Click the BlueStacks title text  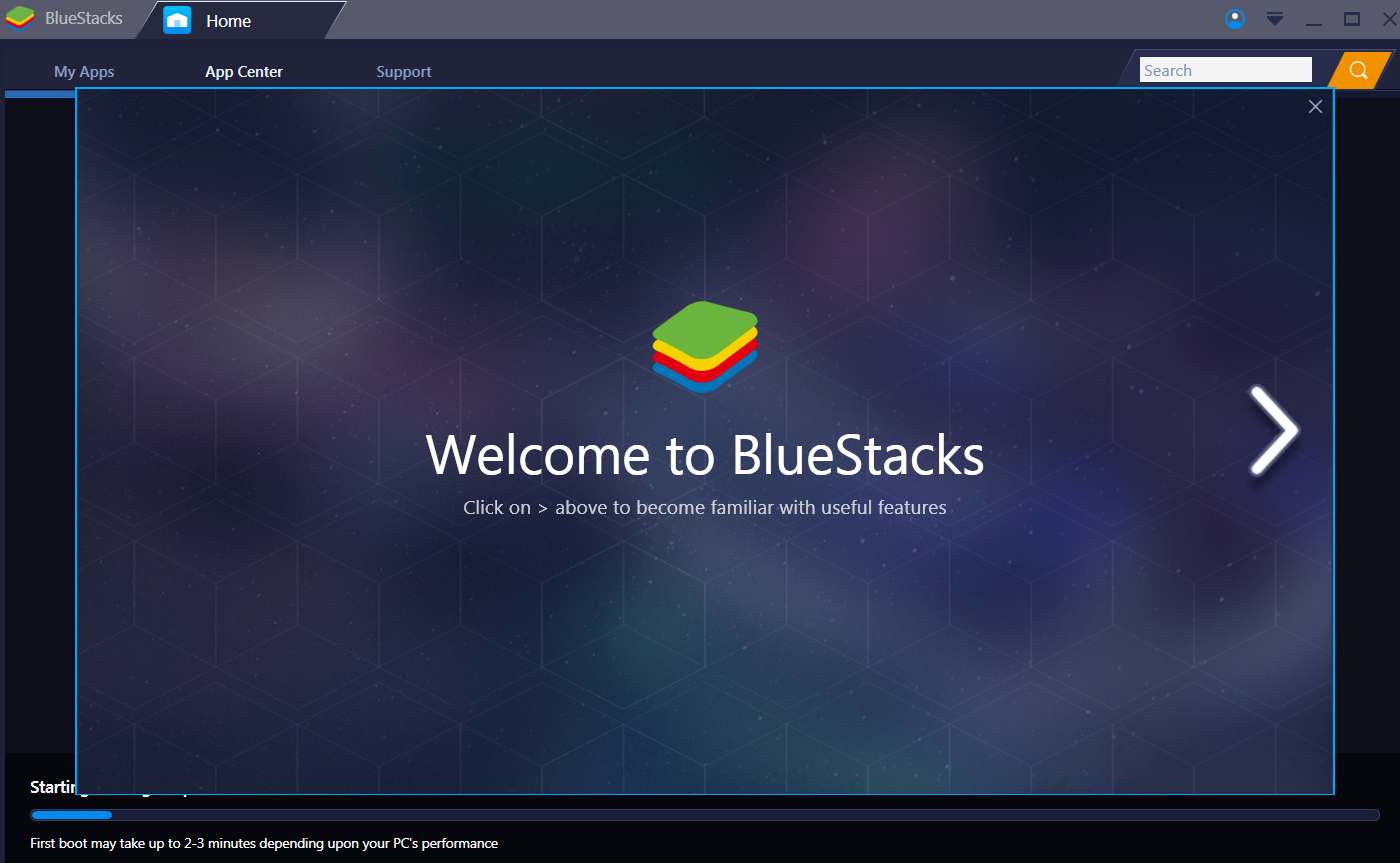click(x=84, y=19)
